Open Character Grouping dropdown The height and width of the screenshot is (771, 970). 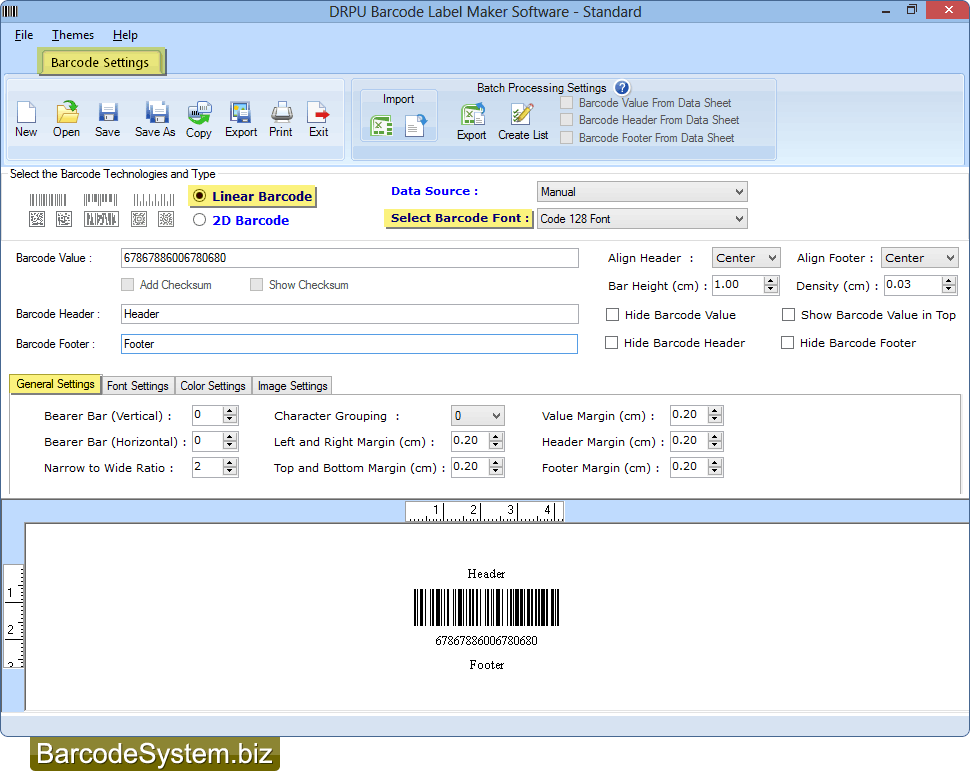pyautogui.click(x=478, y=416)
